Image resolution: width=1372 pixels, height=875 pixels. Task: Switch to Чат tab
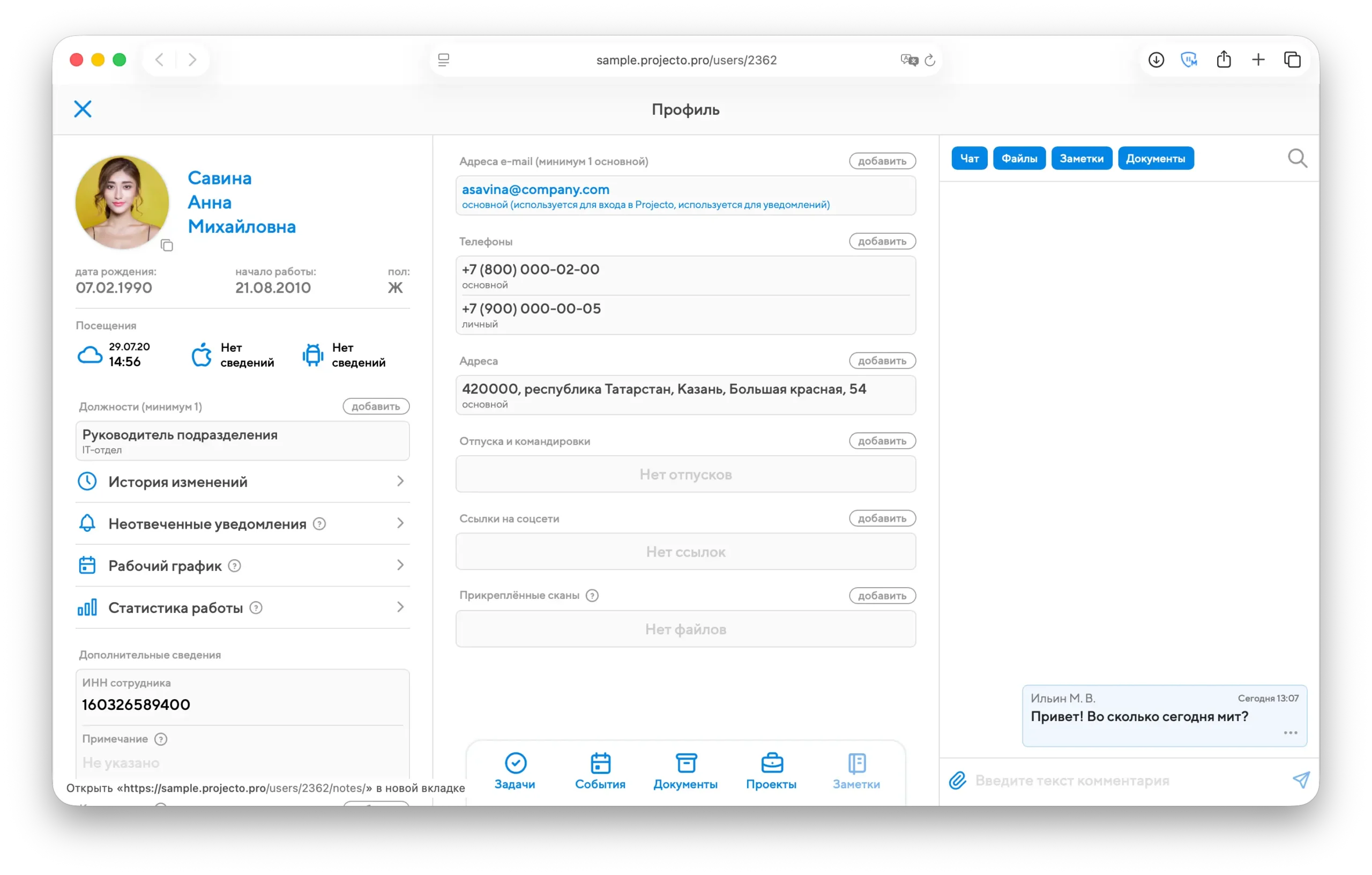click(969, 159)
